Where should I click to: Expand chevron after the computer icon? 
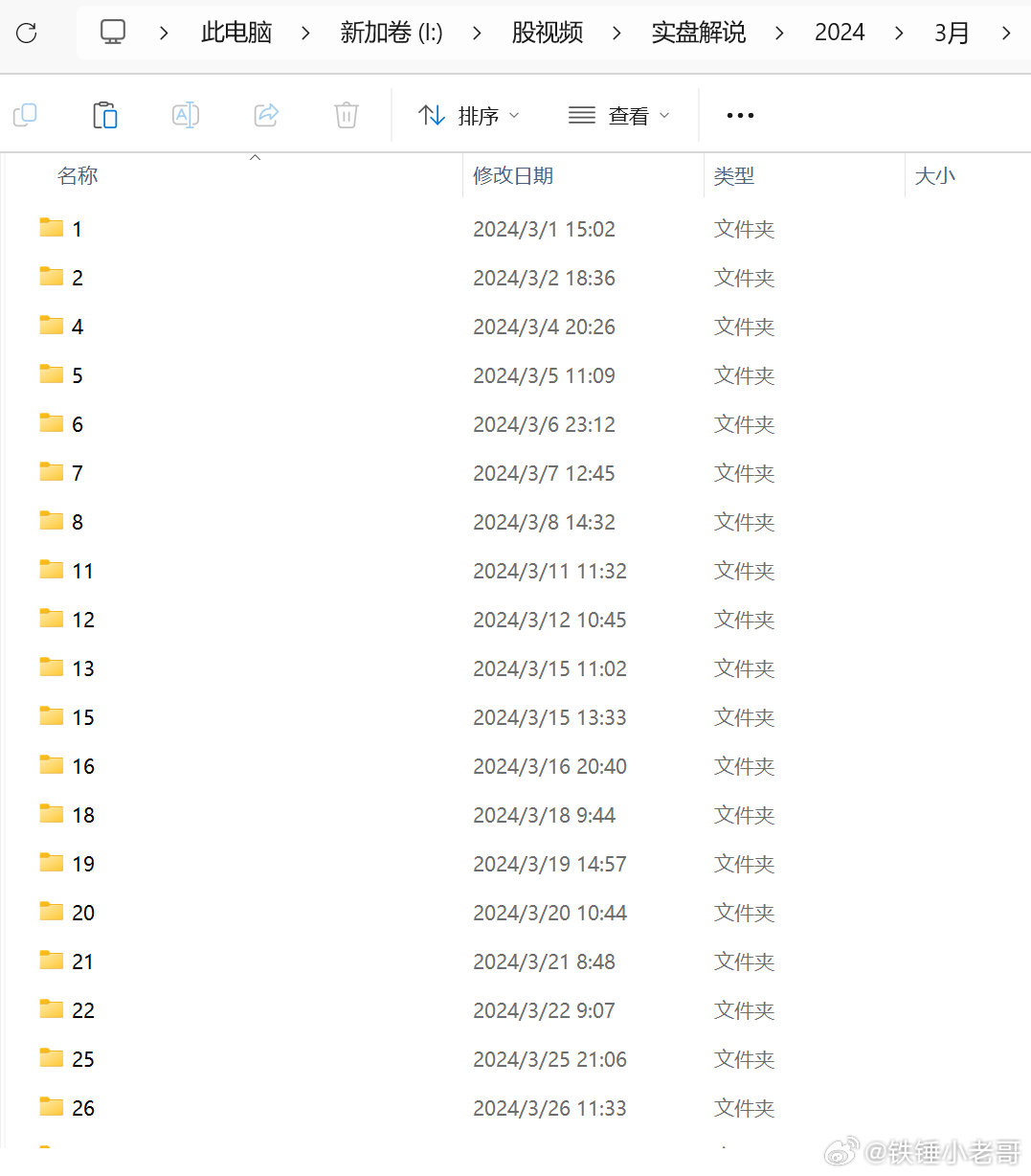[x=165, y=33]
